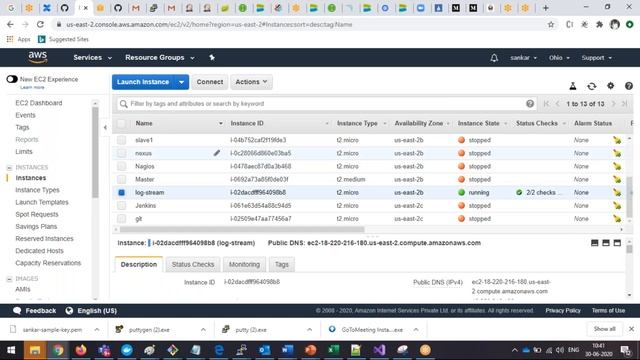
Task: Open Launch Templates in the sidebar
Action: [42, 202]
